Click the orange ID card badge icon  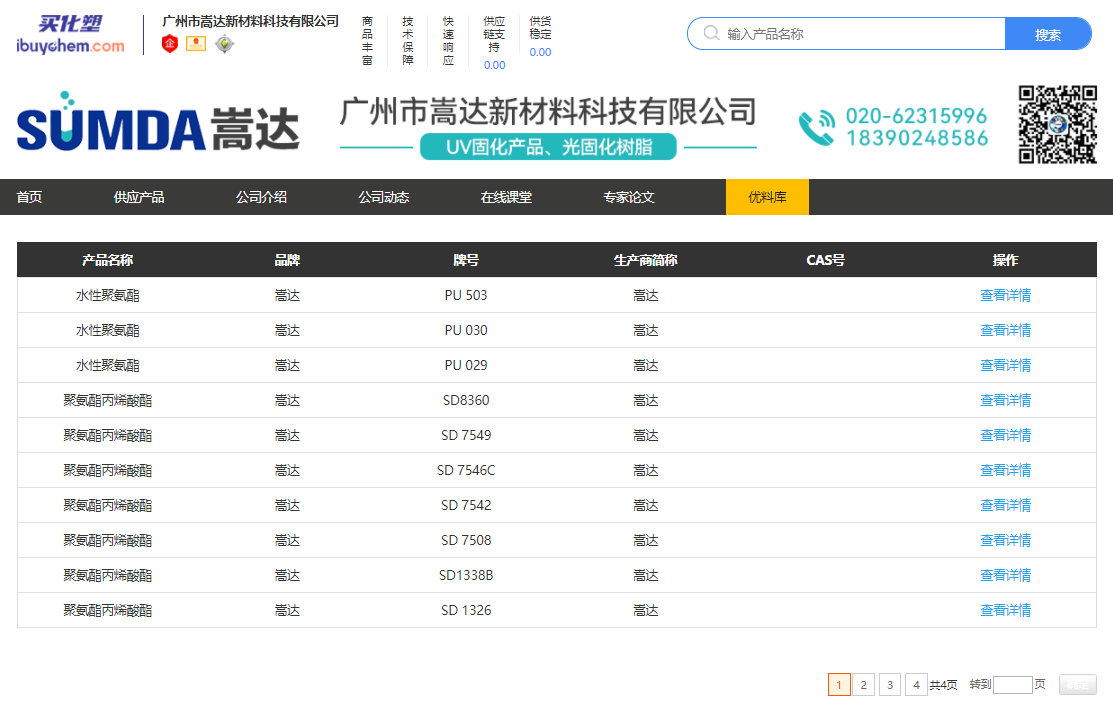tap(196, 44)
